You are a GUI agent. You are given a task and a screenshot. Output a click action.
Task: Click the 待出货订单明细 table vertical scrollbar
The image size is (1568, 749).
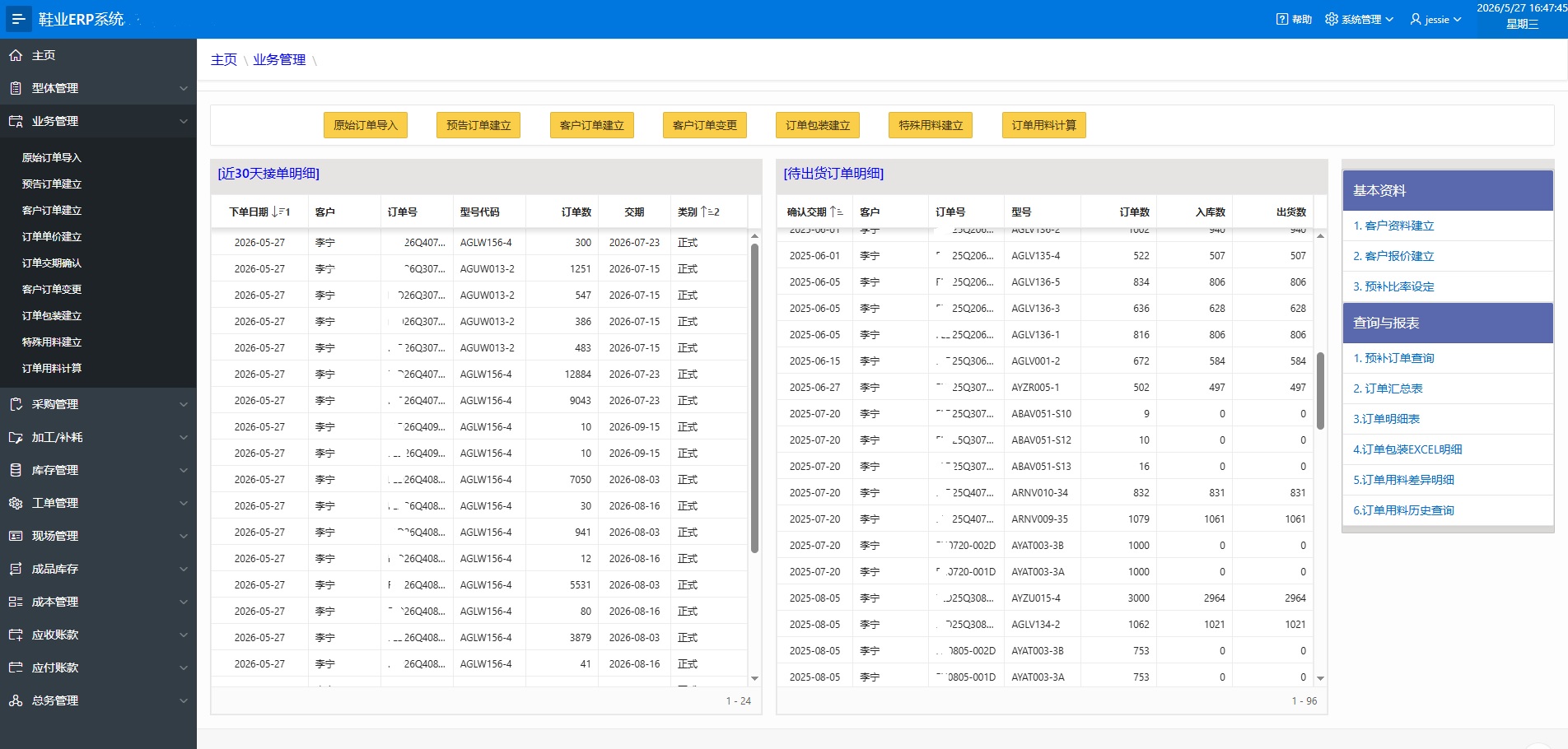tap(1320, 391)
